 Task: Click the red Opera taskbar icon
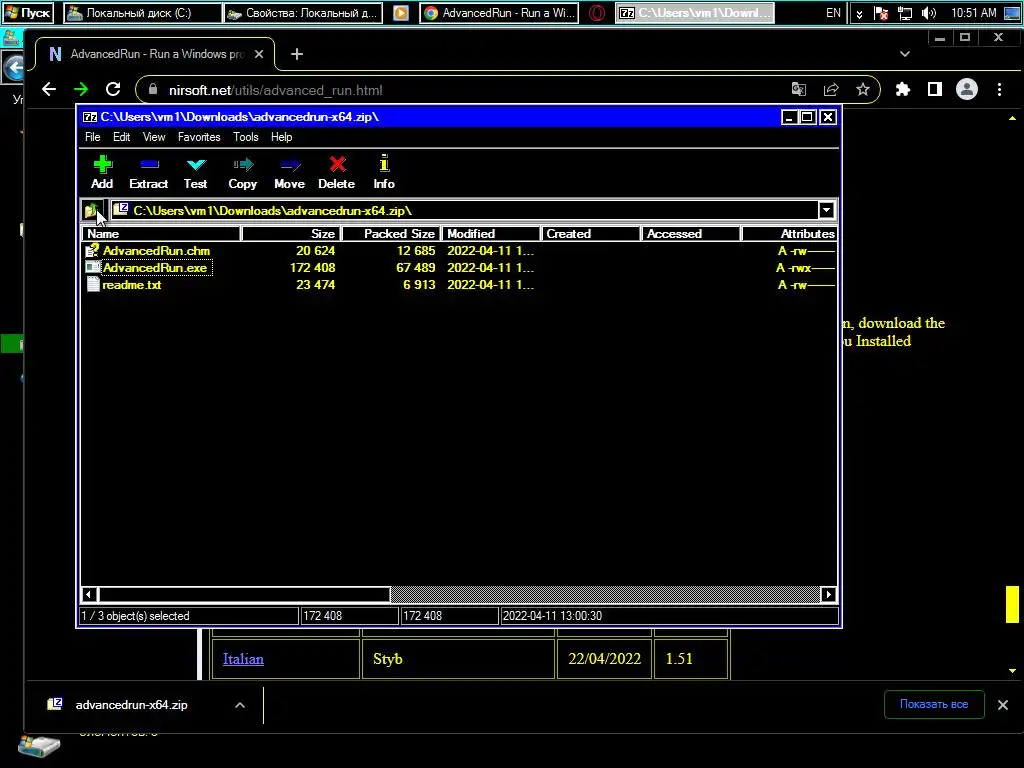pos(596,12)
